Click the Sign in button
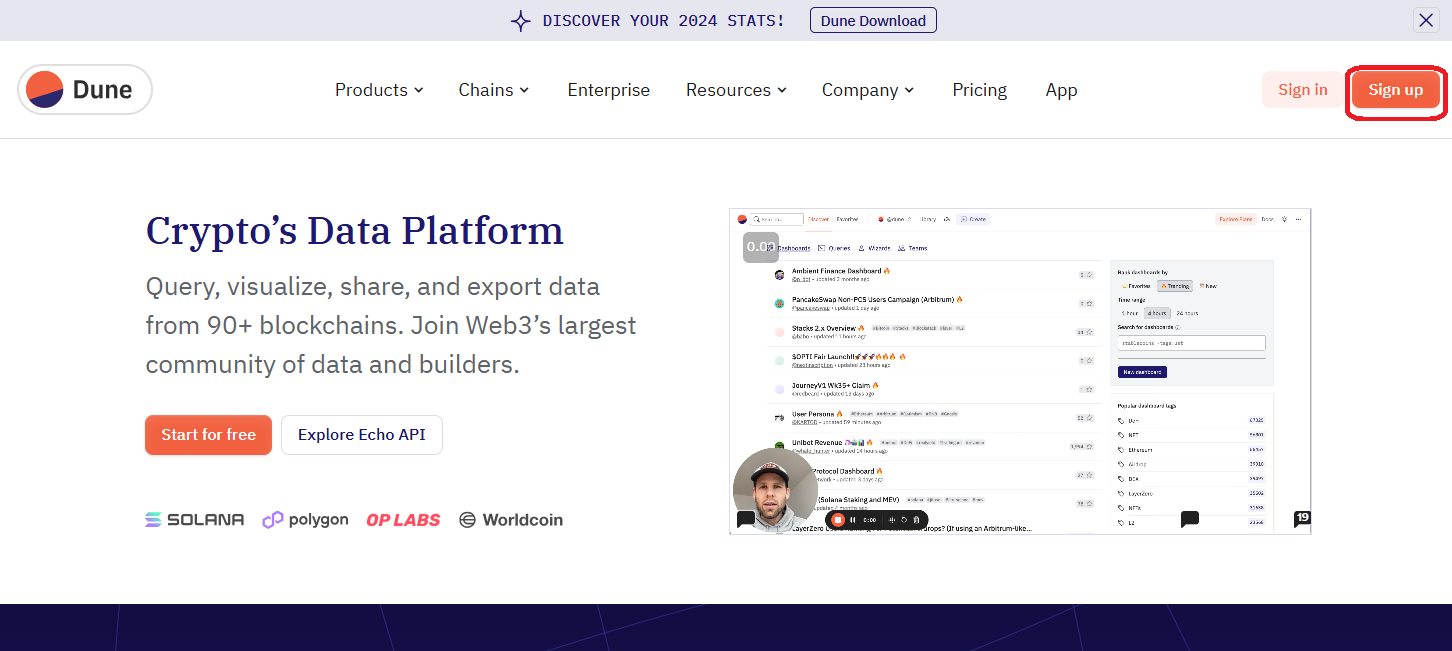Screen dimensions: 1452x651 [1303, 90]
